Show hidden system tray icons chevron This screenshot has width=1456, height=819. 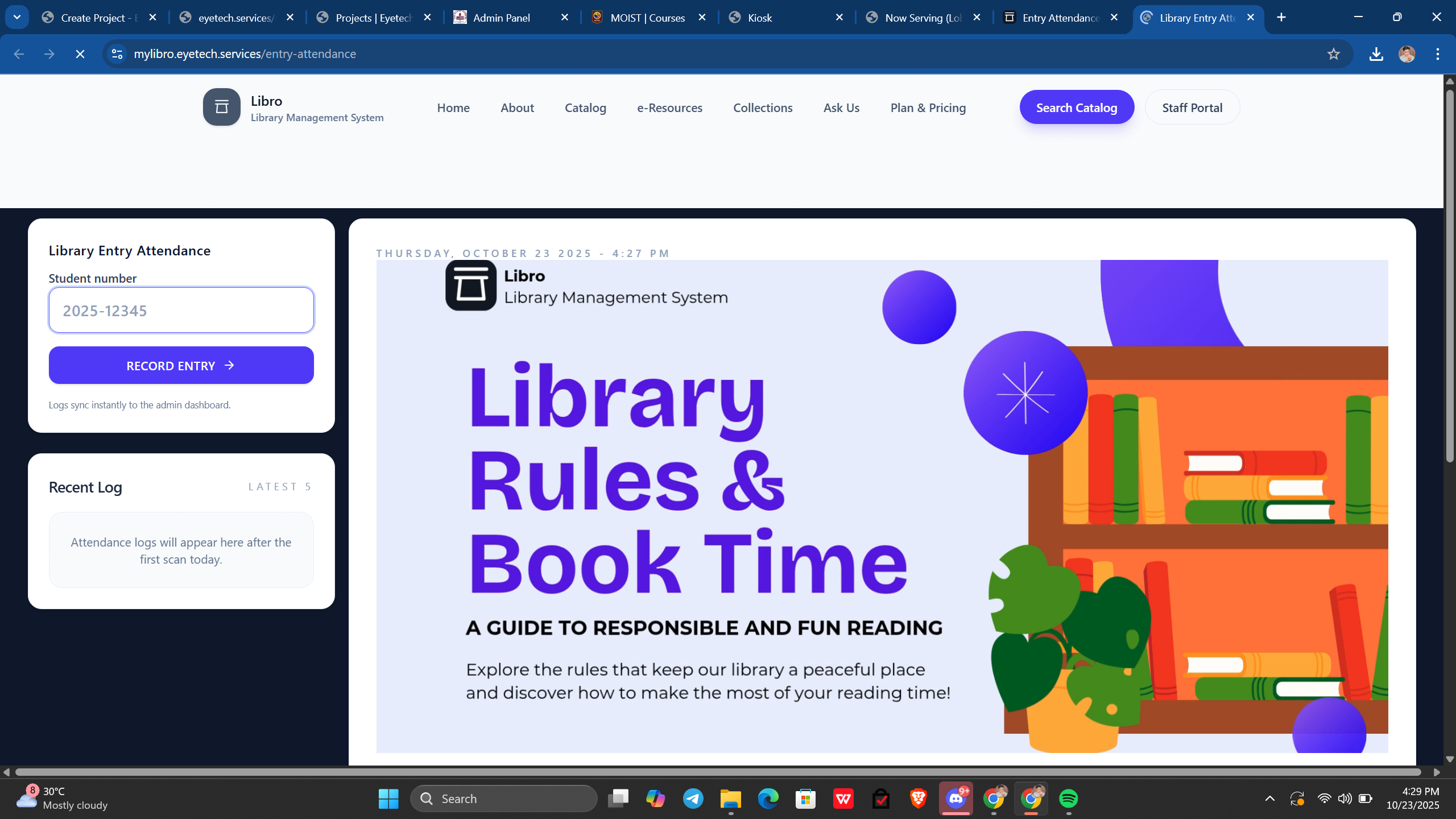point(1269,799)
